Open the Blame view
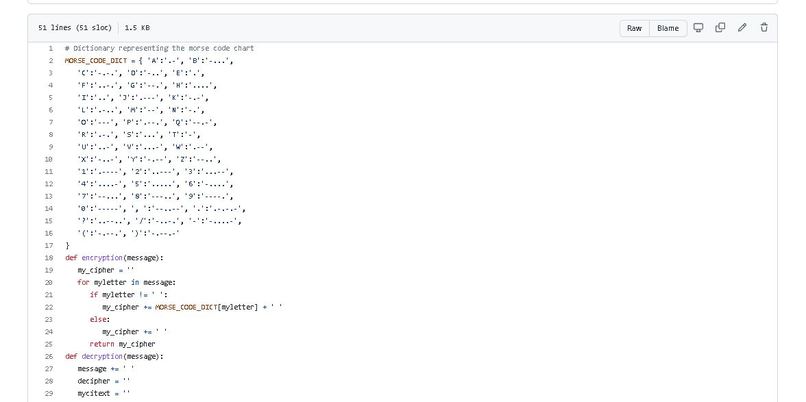The width and height of the screenshot is (806, 402). tap(668, 28)
